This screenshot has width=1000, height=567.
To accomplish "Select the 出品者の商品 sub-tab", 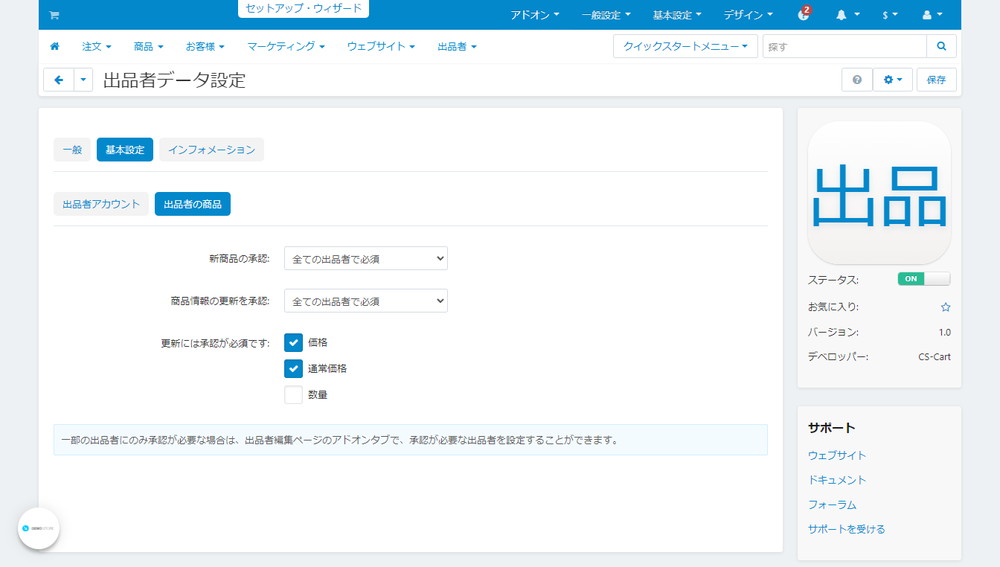I will tap(193, 204).
